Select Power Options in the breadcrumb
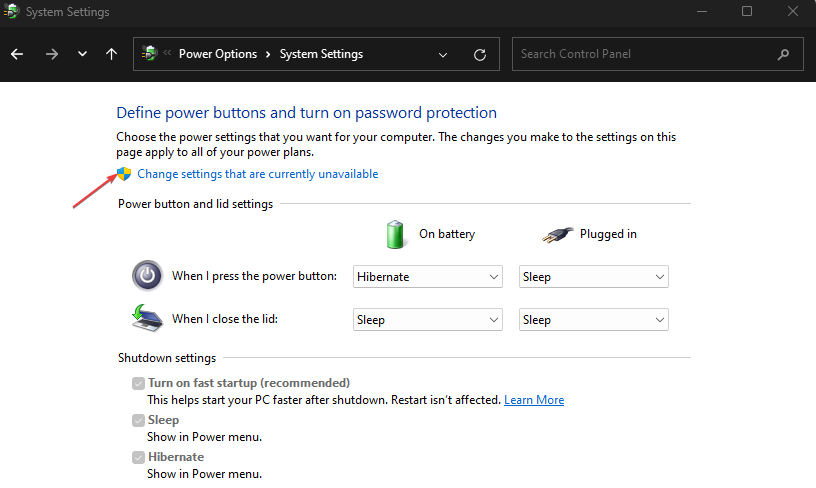Screen dimensions: 816x488 pos(218,54)
